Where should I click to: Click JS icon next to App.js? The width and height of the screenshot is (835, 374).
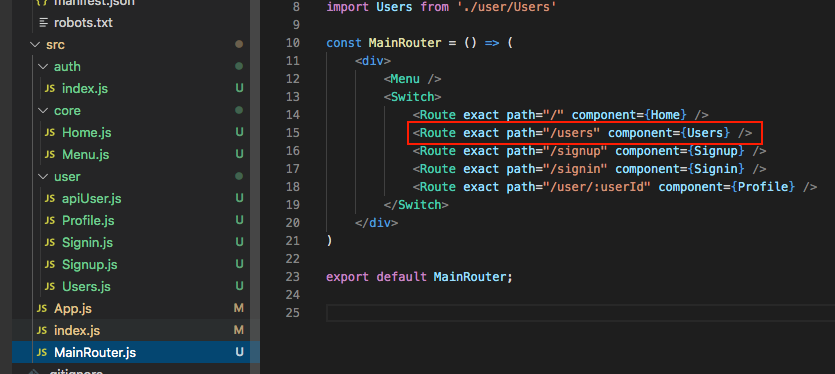42,308
